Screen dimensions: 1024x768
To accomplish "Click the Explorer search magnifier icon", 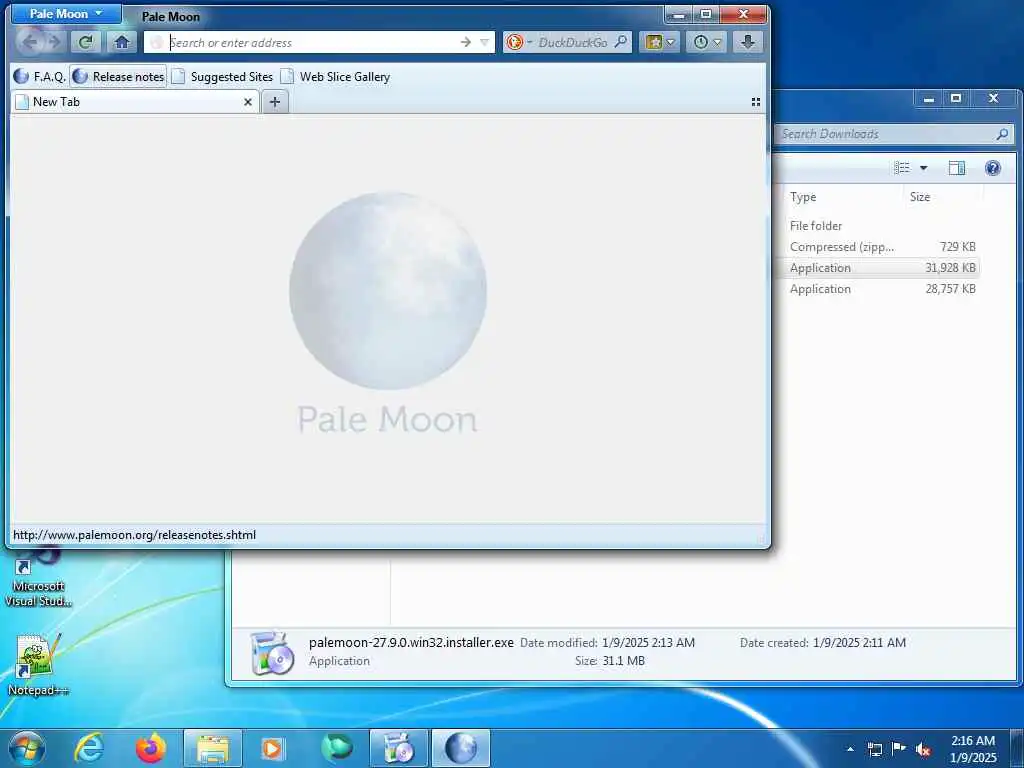I will [1002, 134].
